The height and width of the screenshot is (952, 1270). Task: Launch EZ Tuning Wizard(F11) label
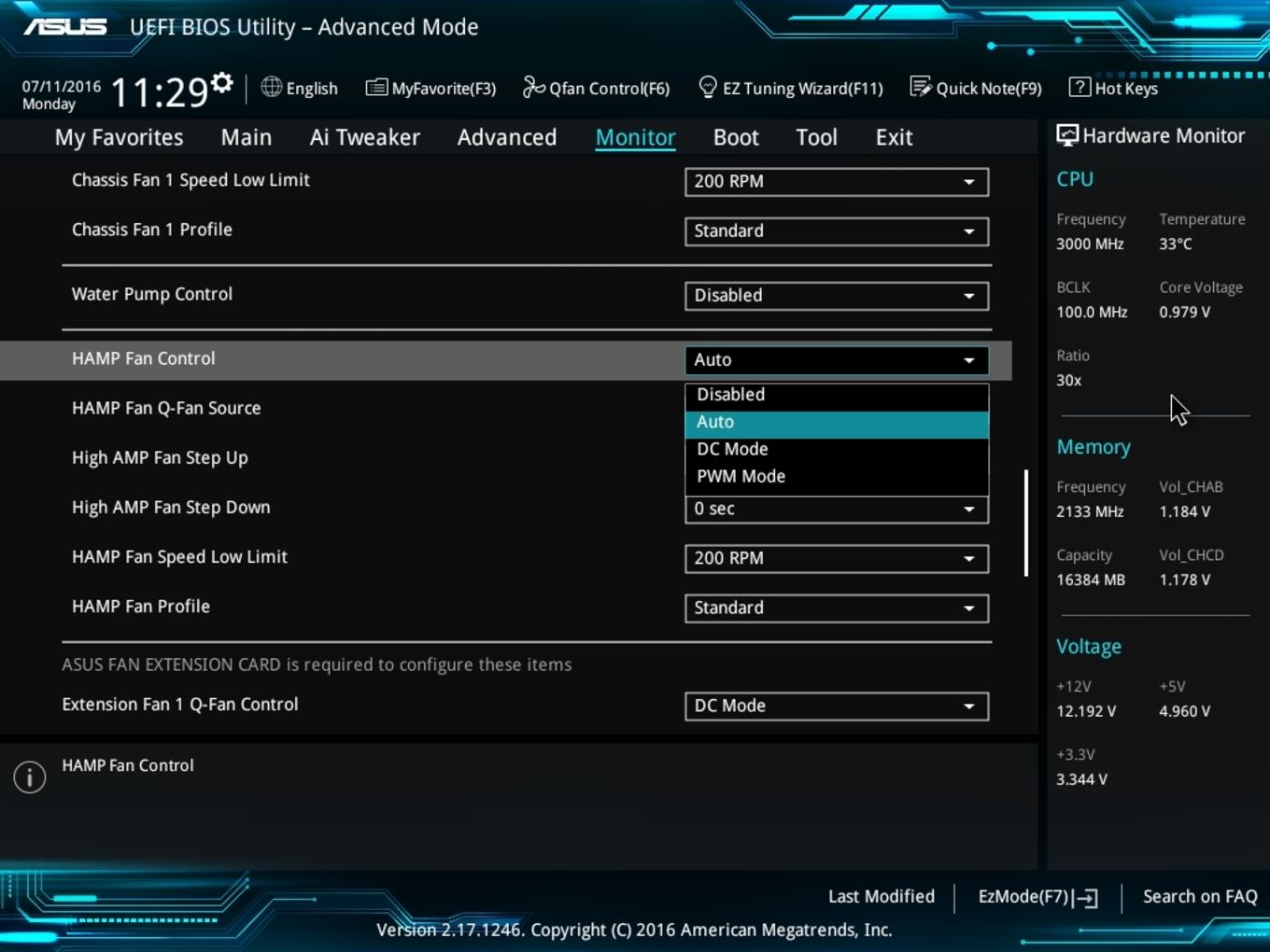coord(802,89)
